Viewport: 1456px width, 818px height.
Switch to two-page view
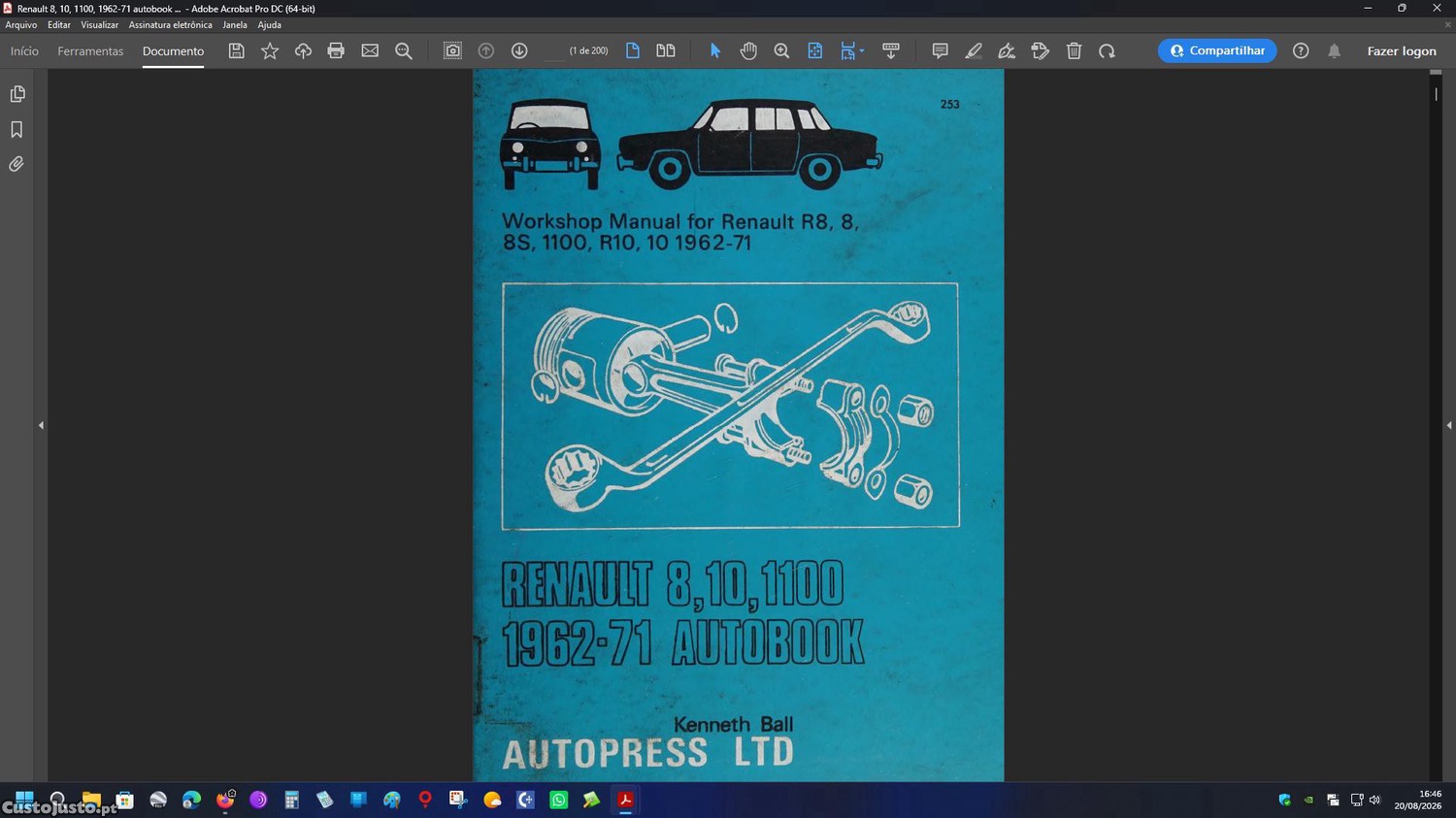point(666,50)
